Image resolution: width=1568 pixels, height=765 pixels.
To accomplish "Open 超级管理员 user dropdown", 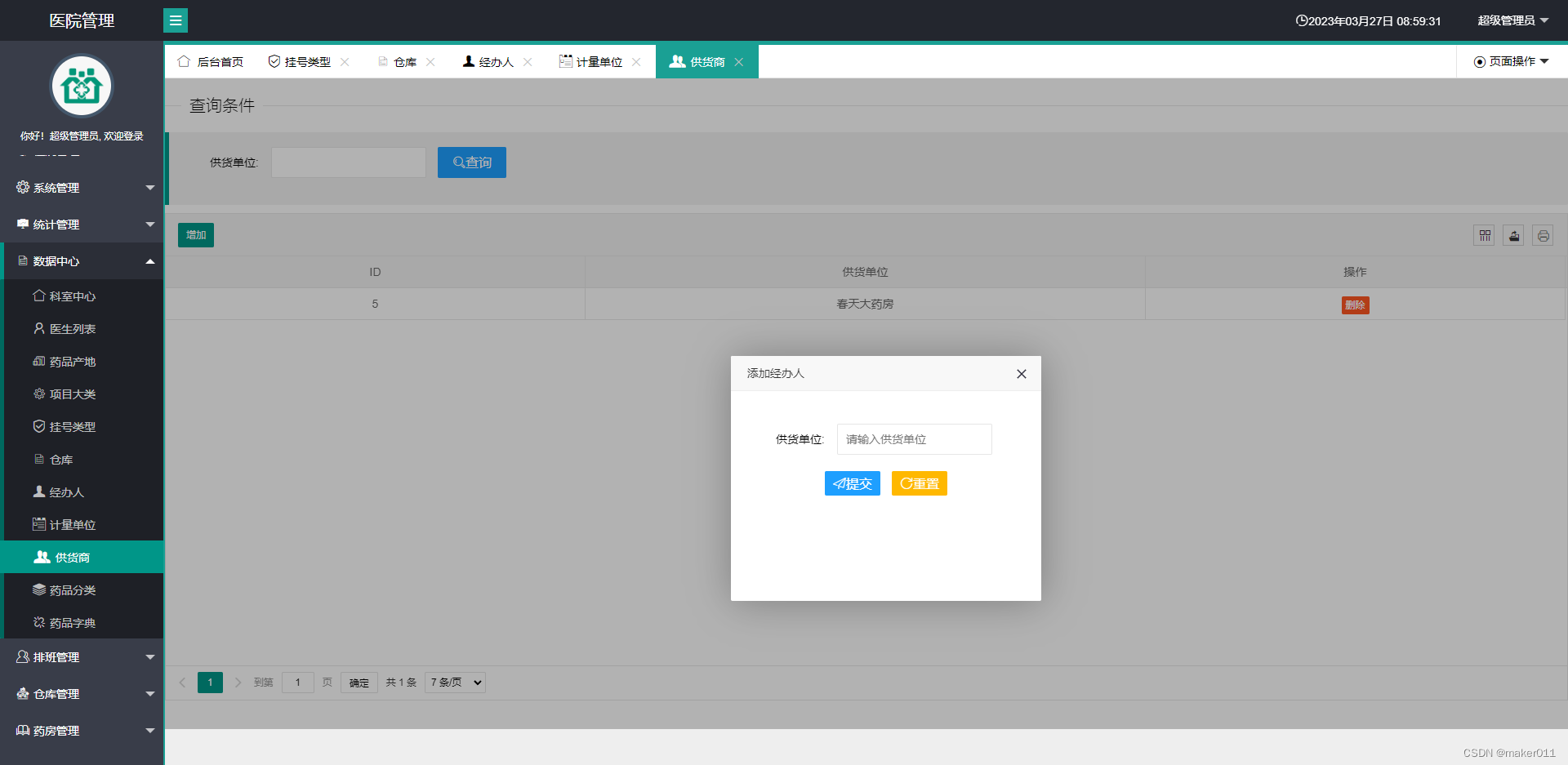I will (x=1512, y=20).
